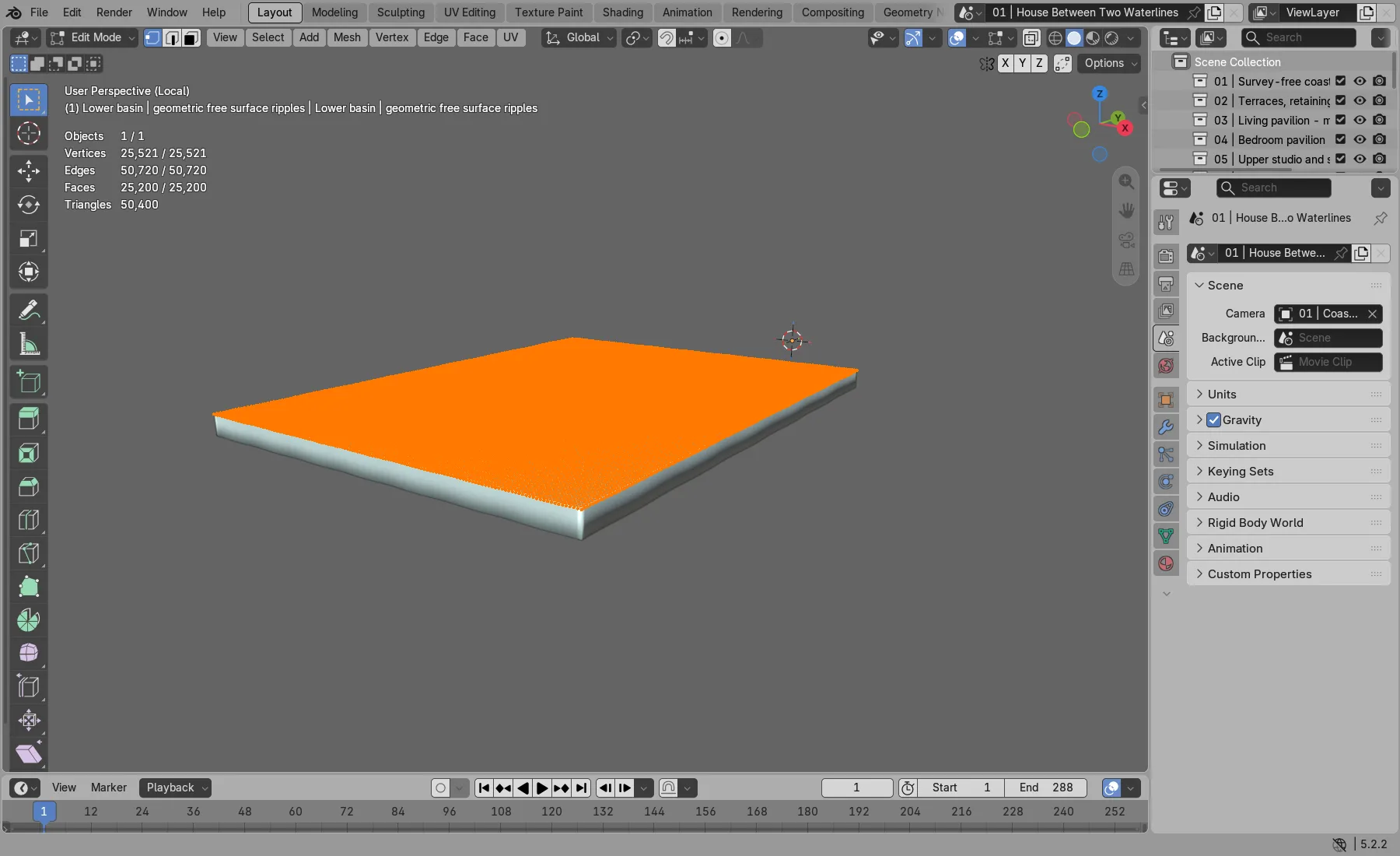Select the Spin tool
Image resolution: width=1400 pixels, height=856 pixels.
29,620
